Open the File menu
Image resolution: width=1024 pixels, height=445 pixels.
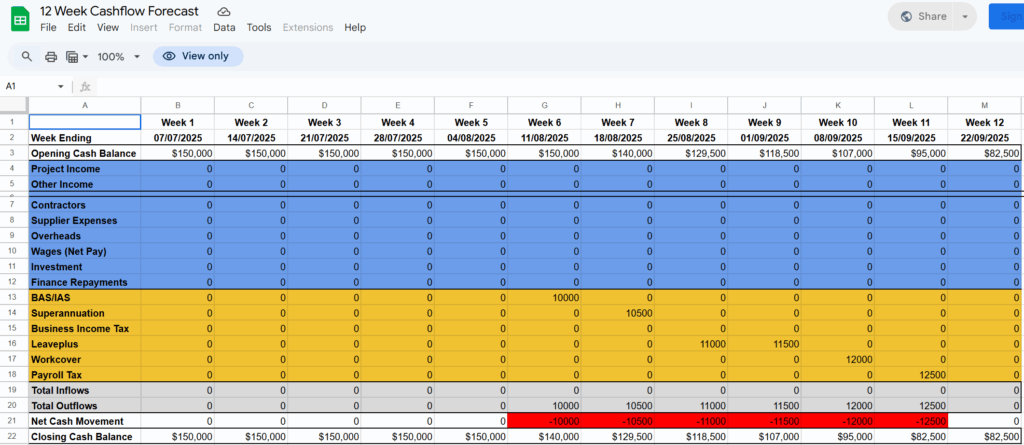48,28
